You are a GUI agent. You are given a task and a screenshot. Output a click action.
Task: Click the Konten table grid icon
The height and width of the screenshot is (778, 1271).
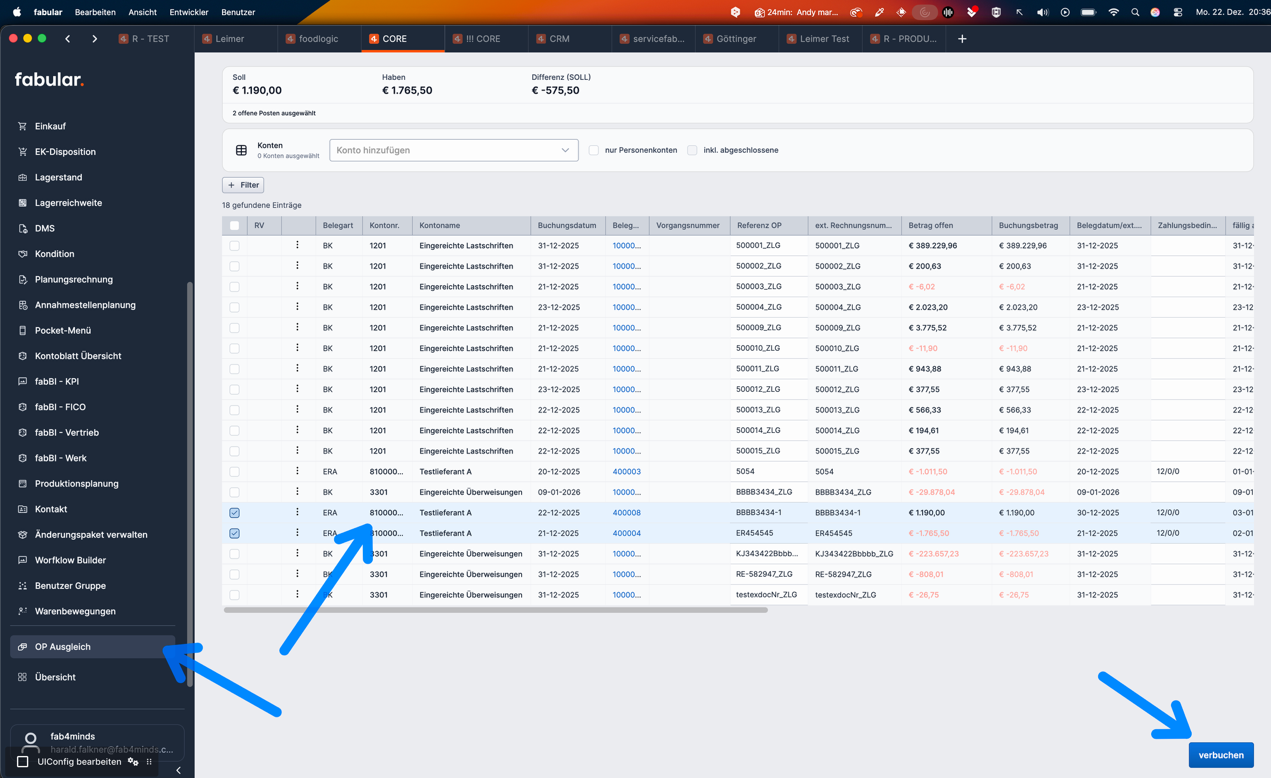coord(241,150)
